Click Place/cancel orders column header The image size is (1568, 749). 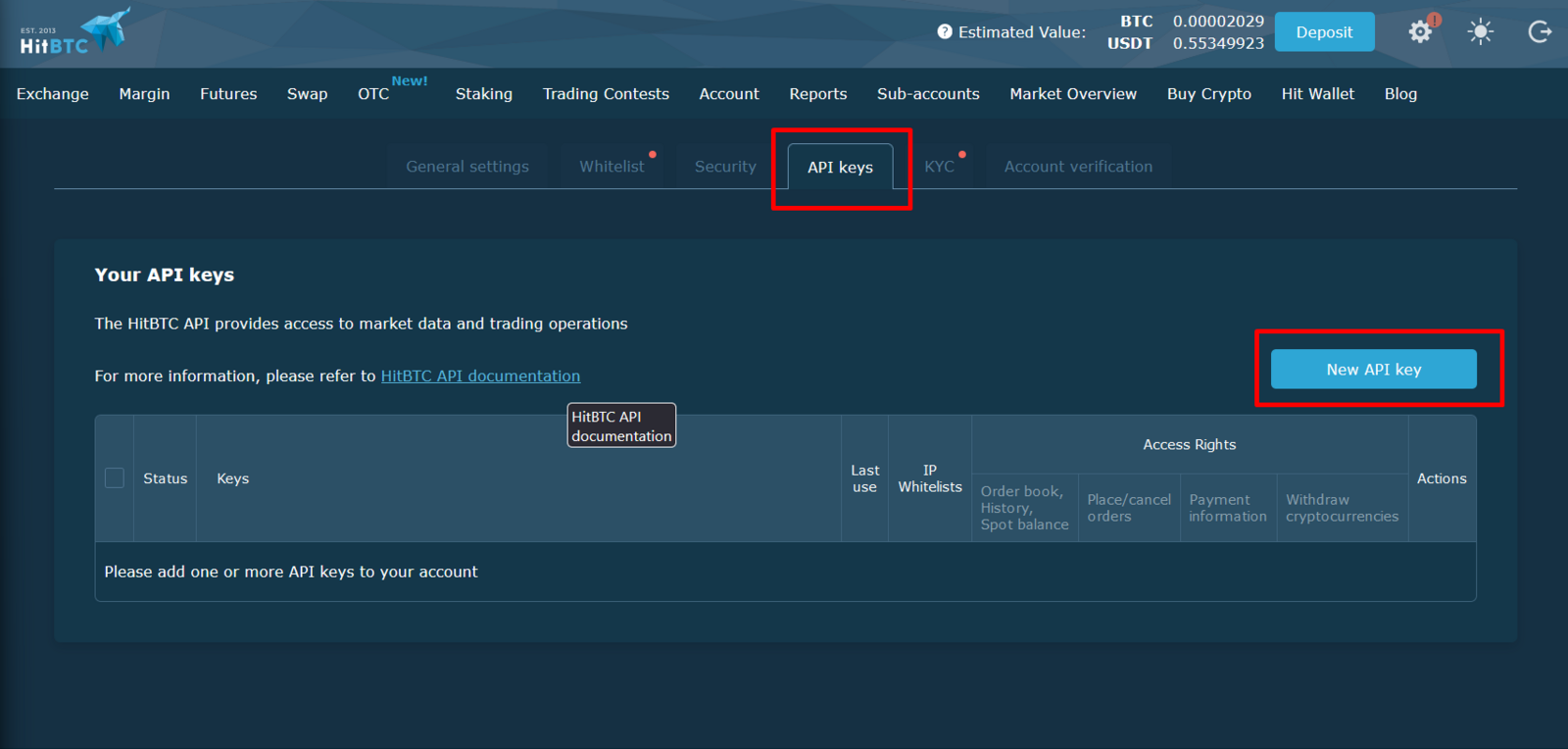pos(1129,508)
